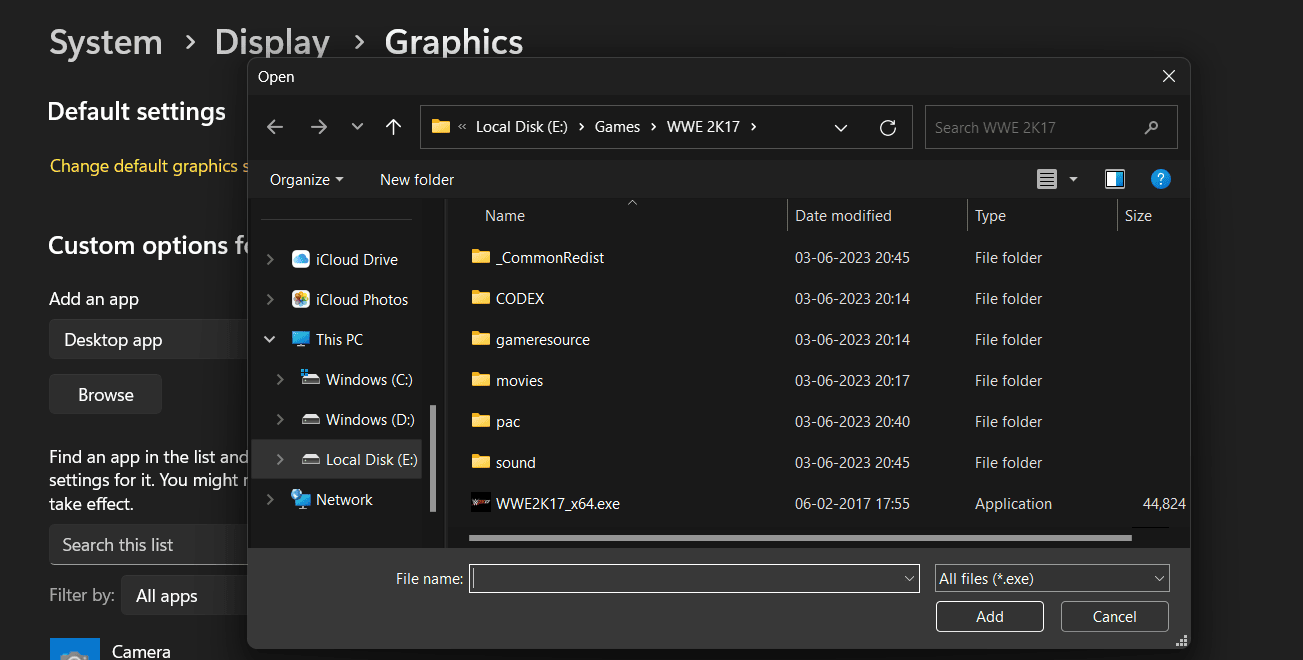This screenshot has width=1303, height=660.
Task: Expand the Windows (C:) drive
Action: coord(280,379)
